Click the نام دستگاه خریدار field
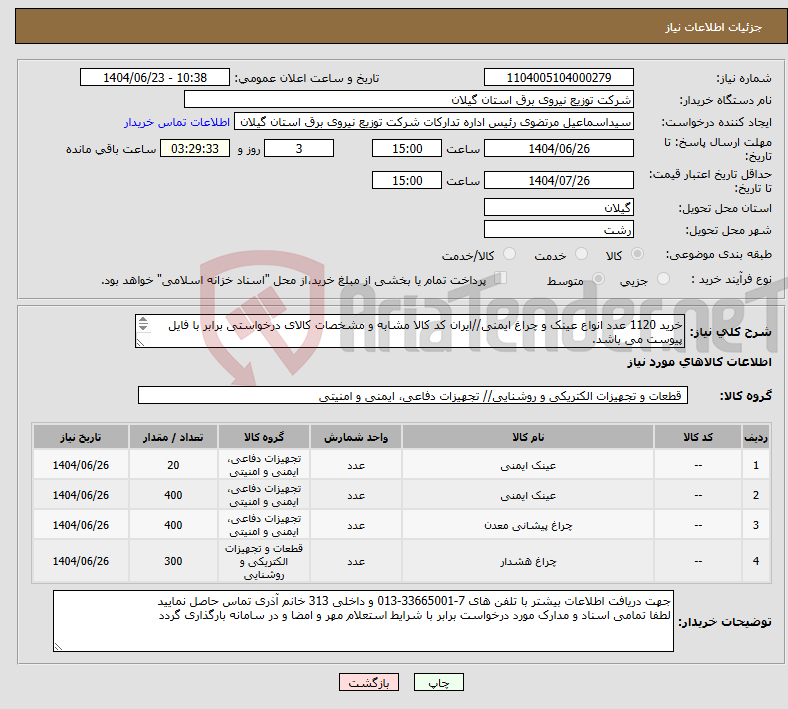Screen dimensions: 788x709 [x=409, y=100]
